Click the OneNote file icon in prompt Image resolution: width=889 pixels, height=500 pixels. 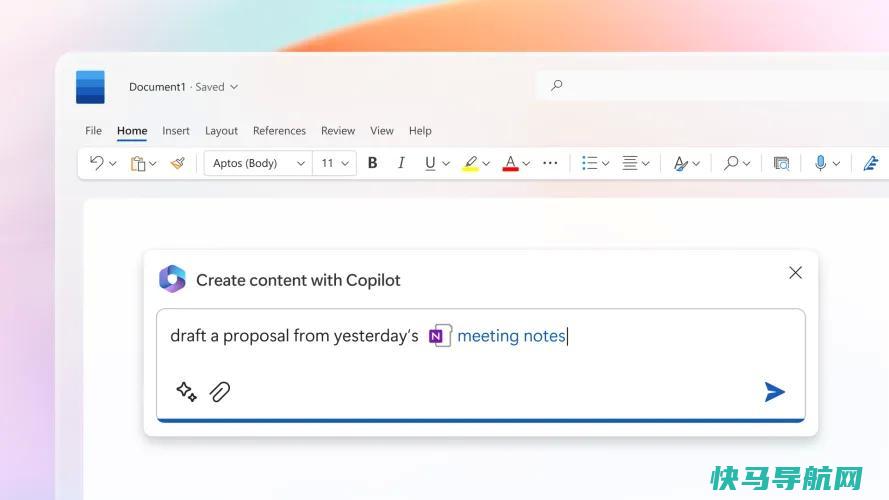(x=440, y=336)
